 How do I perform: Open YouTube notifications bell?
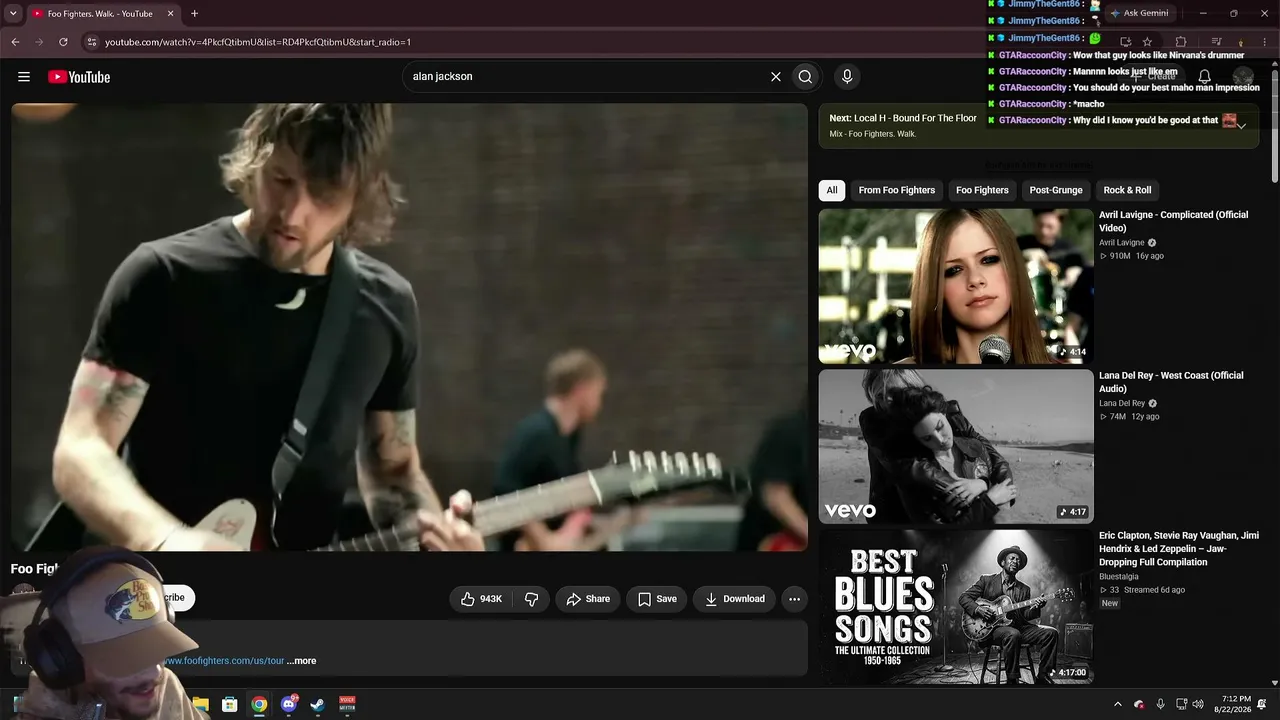[x=1205, y=77]
